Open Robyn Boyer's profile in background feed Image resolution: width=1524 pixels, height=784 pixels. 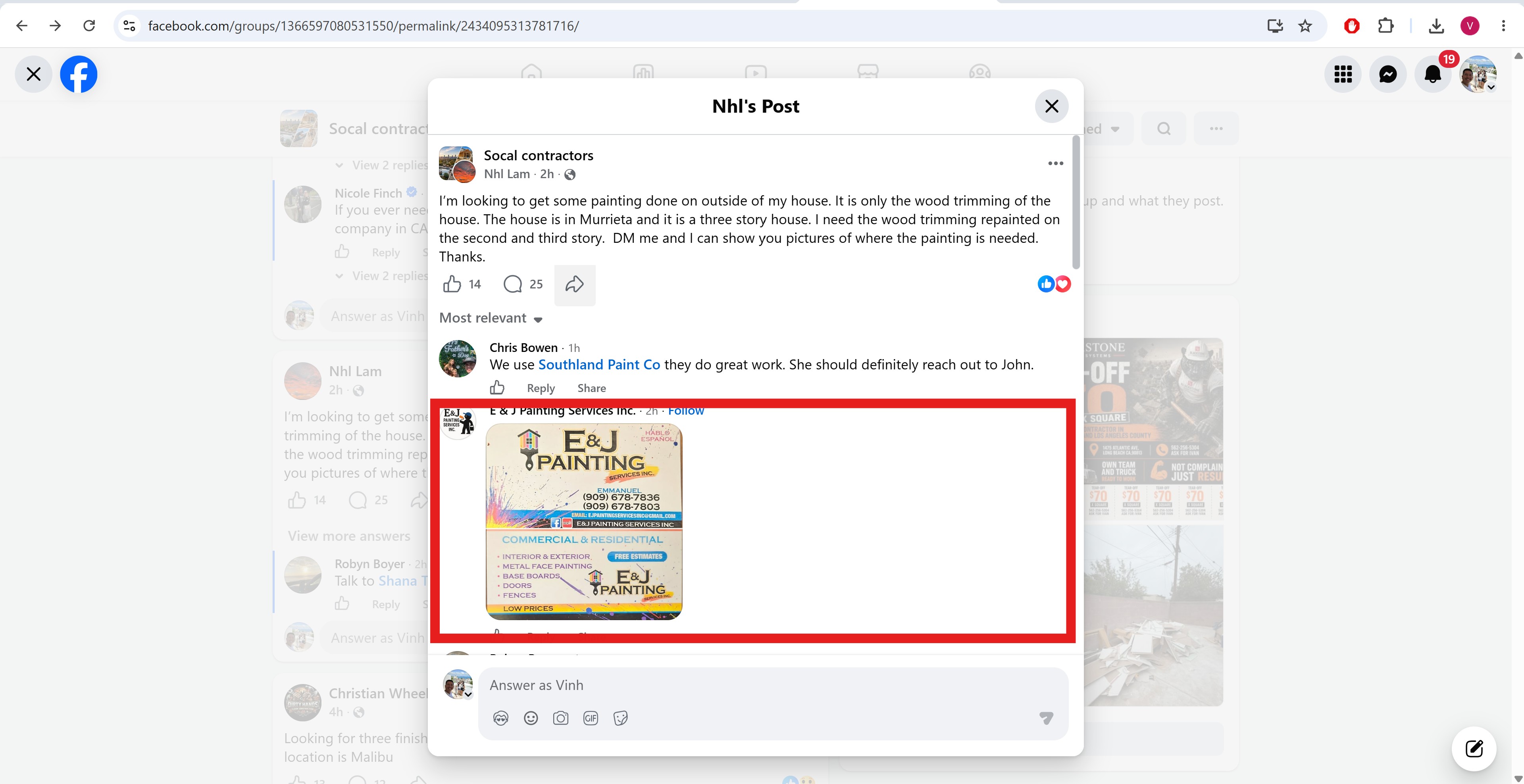[x=370, y=564]
